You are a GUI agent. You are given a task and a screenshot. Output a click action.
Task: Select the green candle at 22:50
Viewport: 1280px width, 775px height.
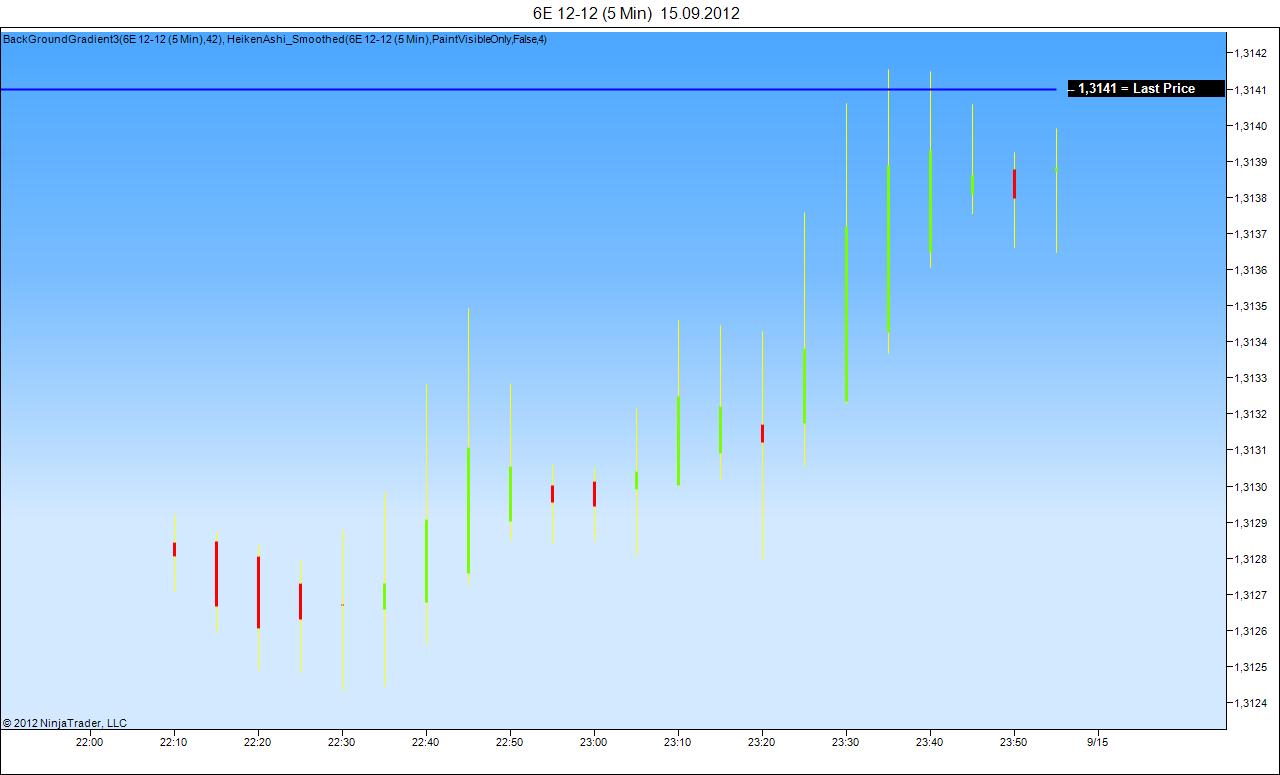click(510, 494)
